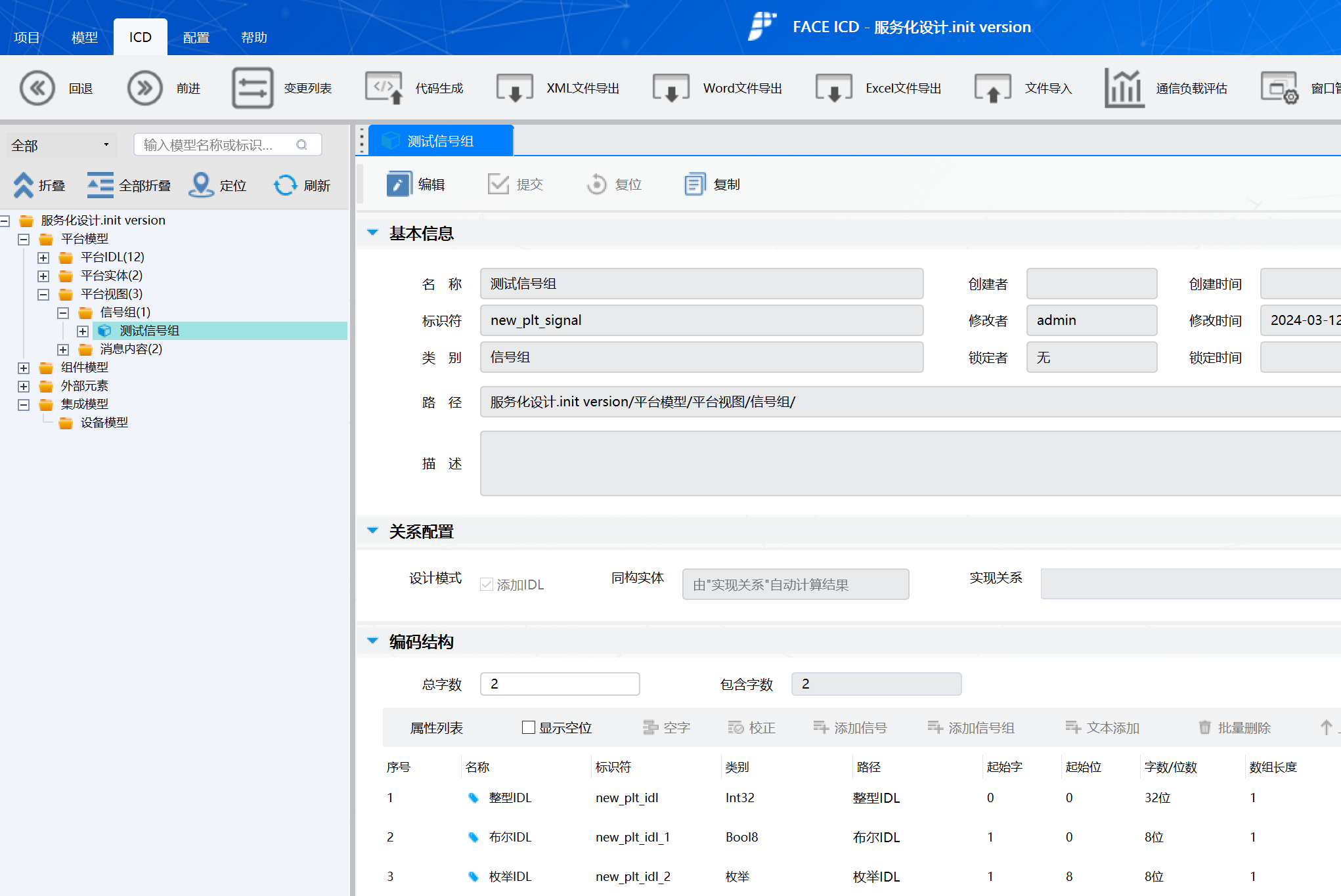
Task: Click the 回退 (undo) toolbar icon
Action: coord(37,88)
